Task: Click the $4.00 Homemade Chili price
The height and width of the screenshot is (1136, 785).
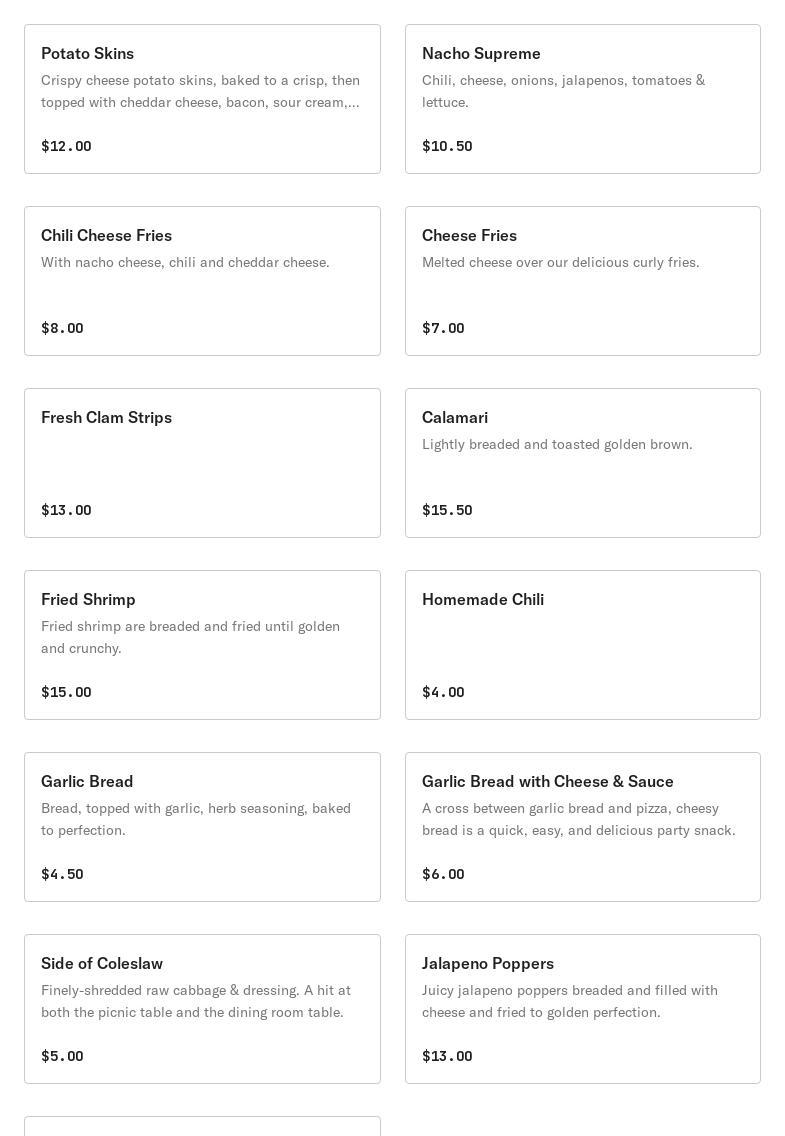Action: tap(443, 692)
